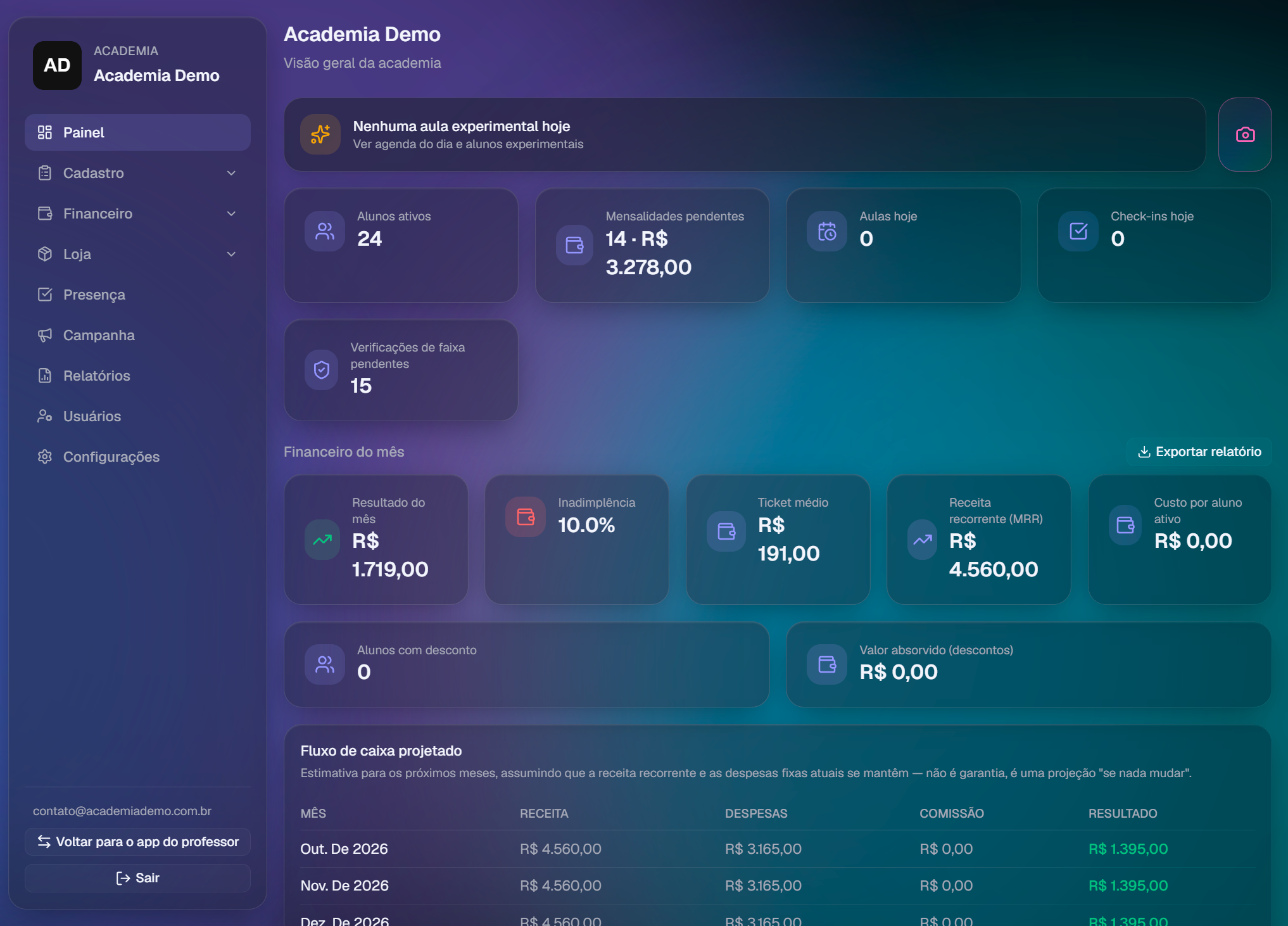Open Usuários in the sidebar
Viewport: 1288px width, 926px height.
(x=138, y=416)
